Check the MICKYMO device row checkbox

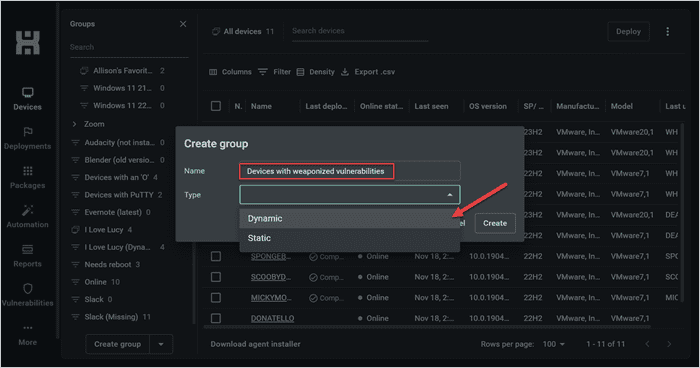point(216,297)
